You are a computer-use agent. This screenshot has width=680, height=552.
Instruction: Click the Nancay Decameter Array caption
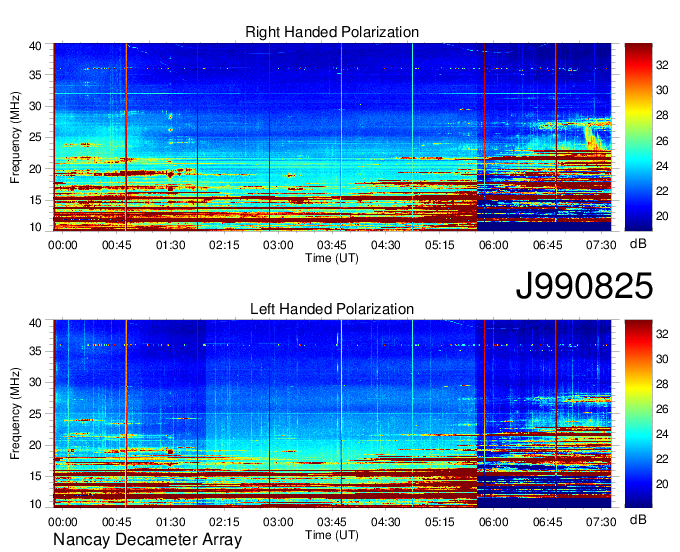click(147, 540)
